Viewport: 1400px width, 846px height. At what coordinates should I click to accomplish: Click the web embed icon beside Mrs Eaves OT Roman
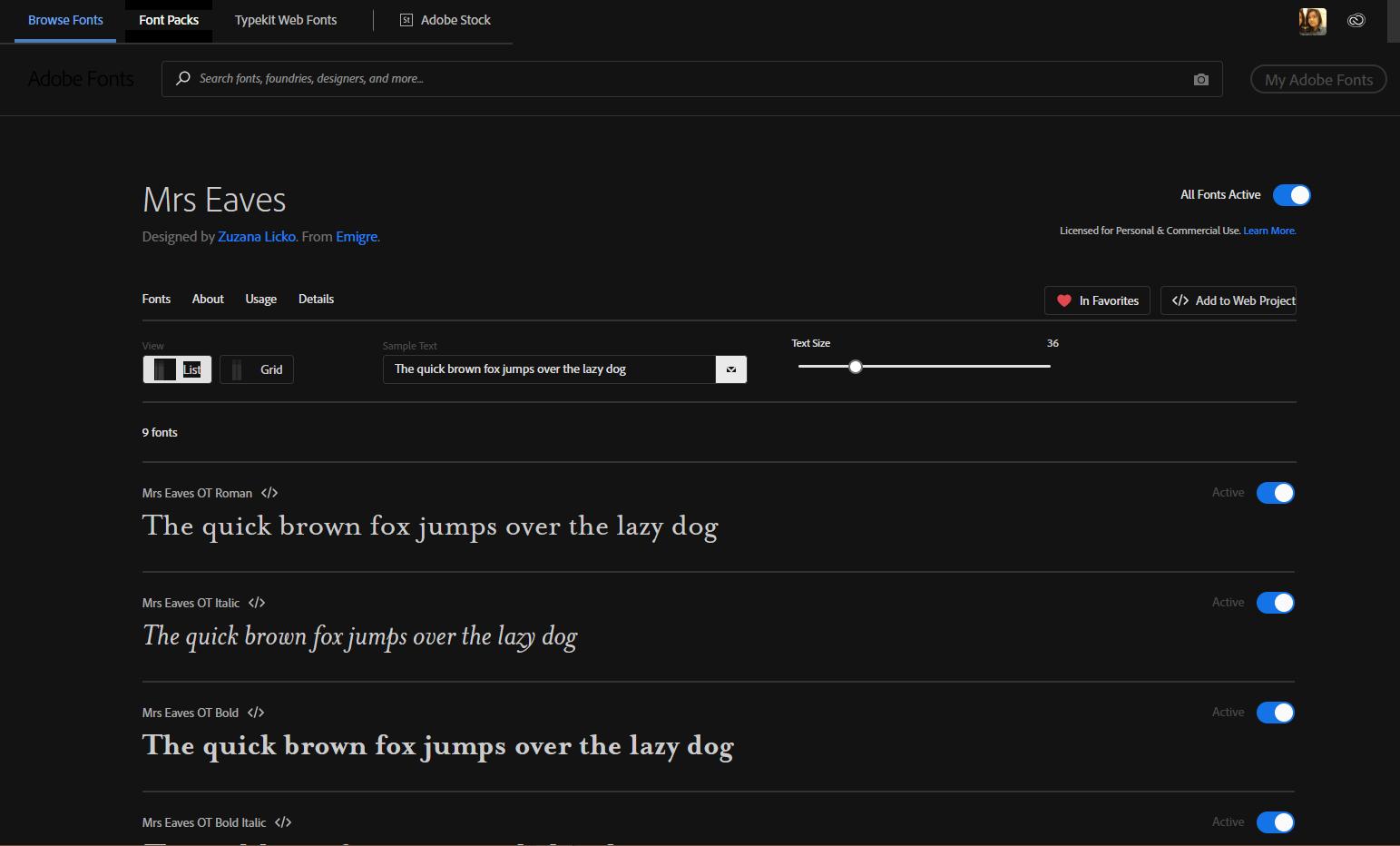[269, 492]
